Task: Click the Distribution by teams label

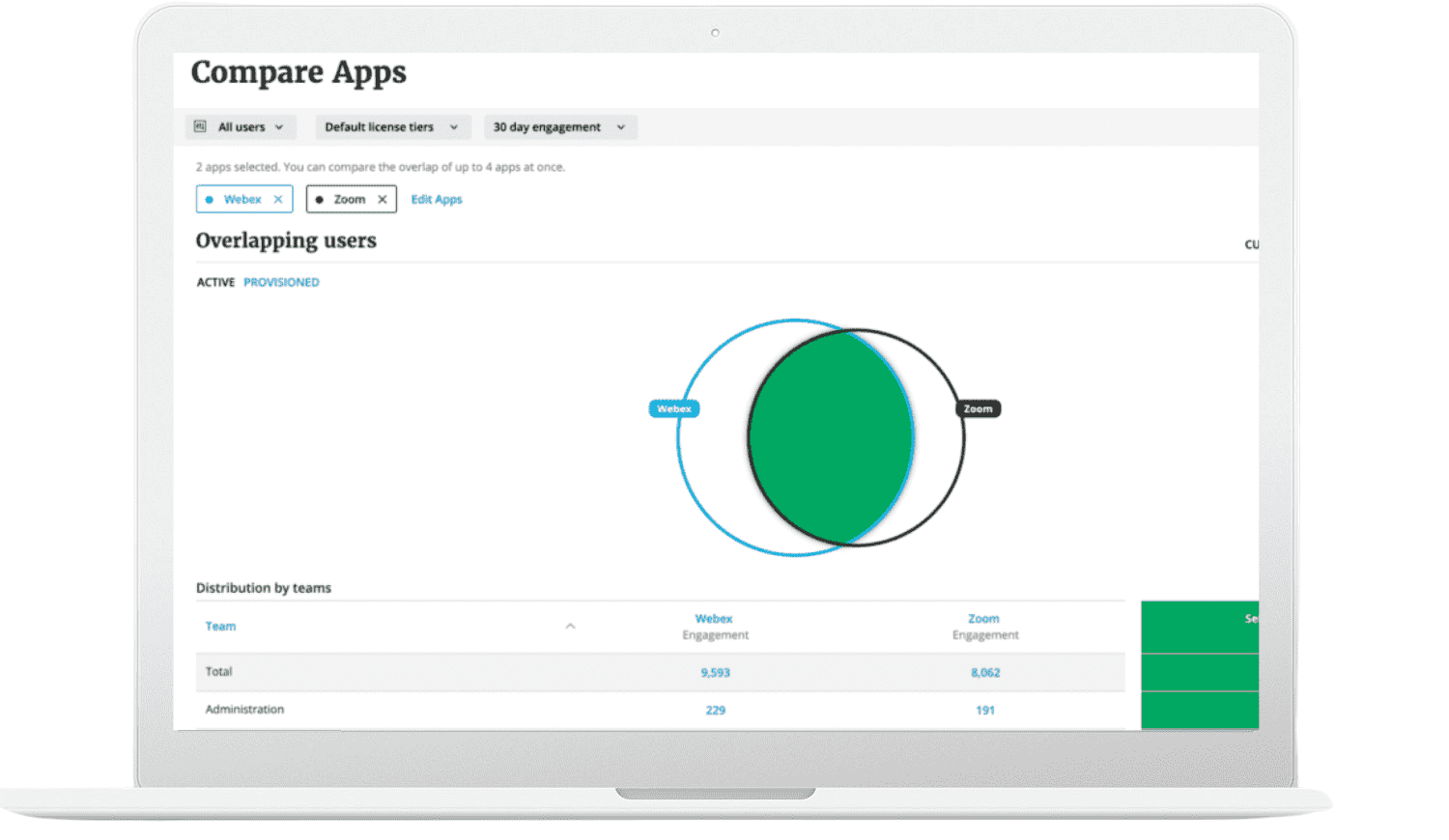Action: coord(264,588)
